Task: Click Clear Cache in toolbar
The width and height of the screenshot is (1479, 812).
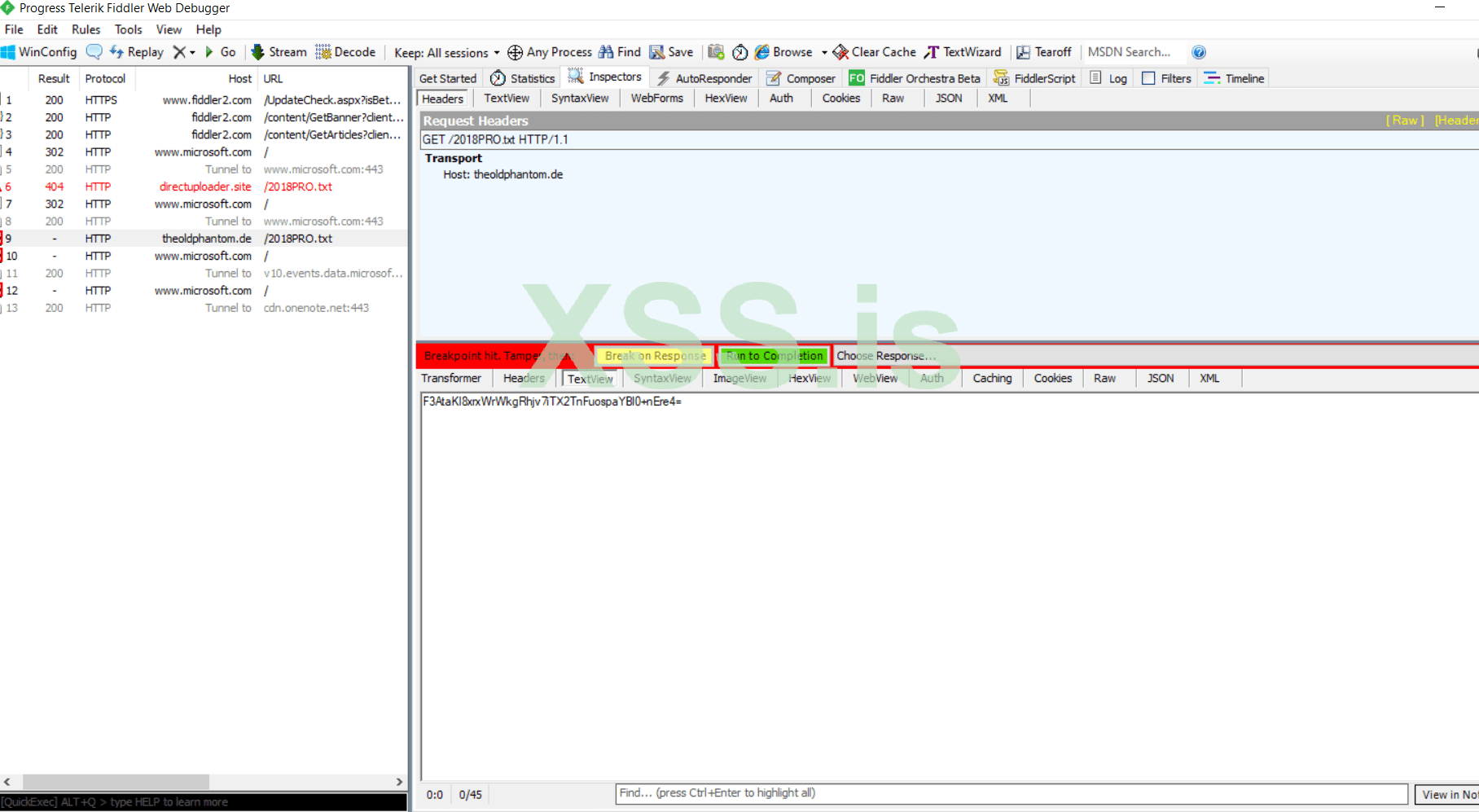Action: pos(875,52)
